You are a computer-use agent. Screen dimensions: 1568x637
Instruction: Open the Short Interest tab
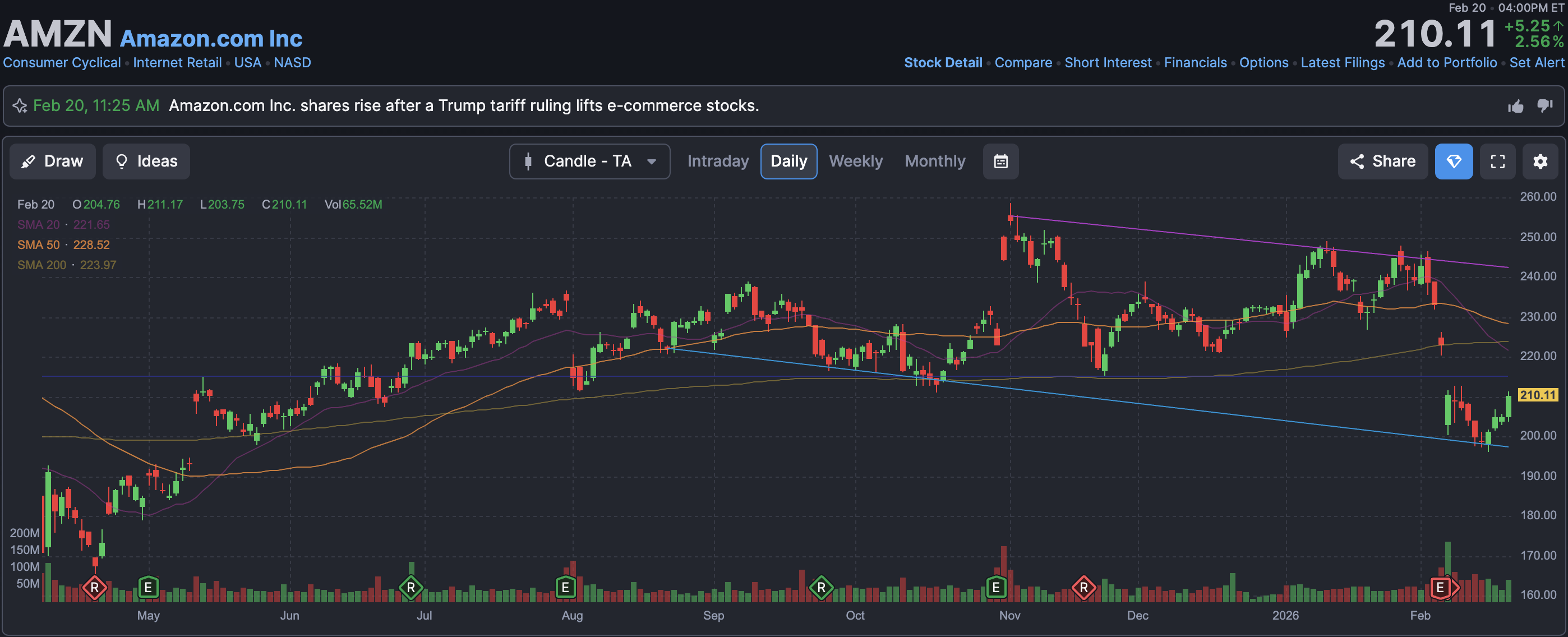pyautogui.click(x=1107, y=63)
